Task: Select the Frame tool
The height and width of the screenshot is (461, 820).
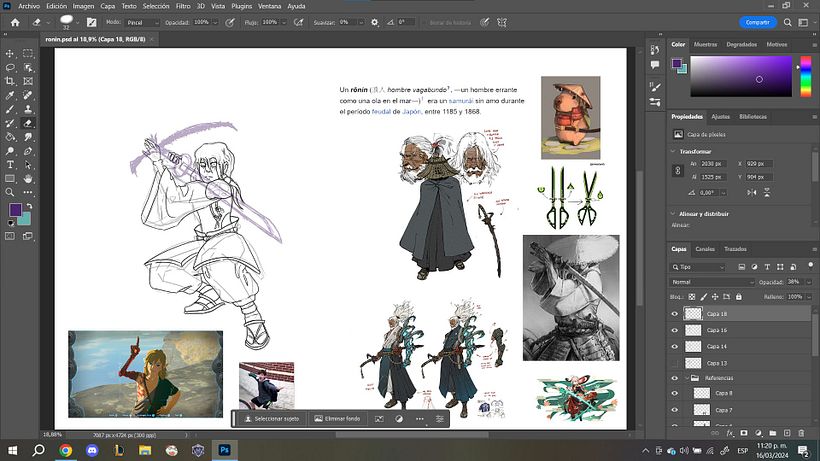Action: pyautogui.click(x=28, y=81)
